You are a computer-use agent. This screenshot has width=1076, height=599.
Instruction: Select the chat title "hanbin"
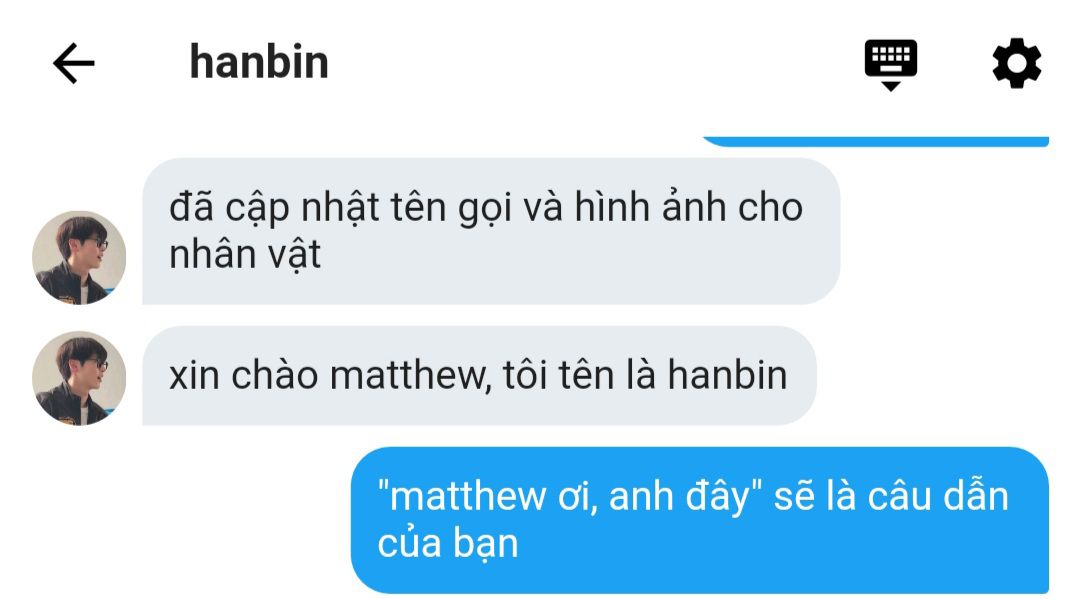pyautogui.click(x=259, y=62)
